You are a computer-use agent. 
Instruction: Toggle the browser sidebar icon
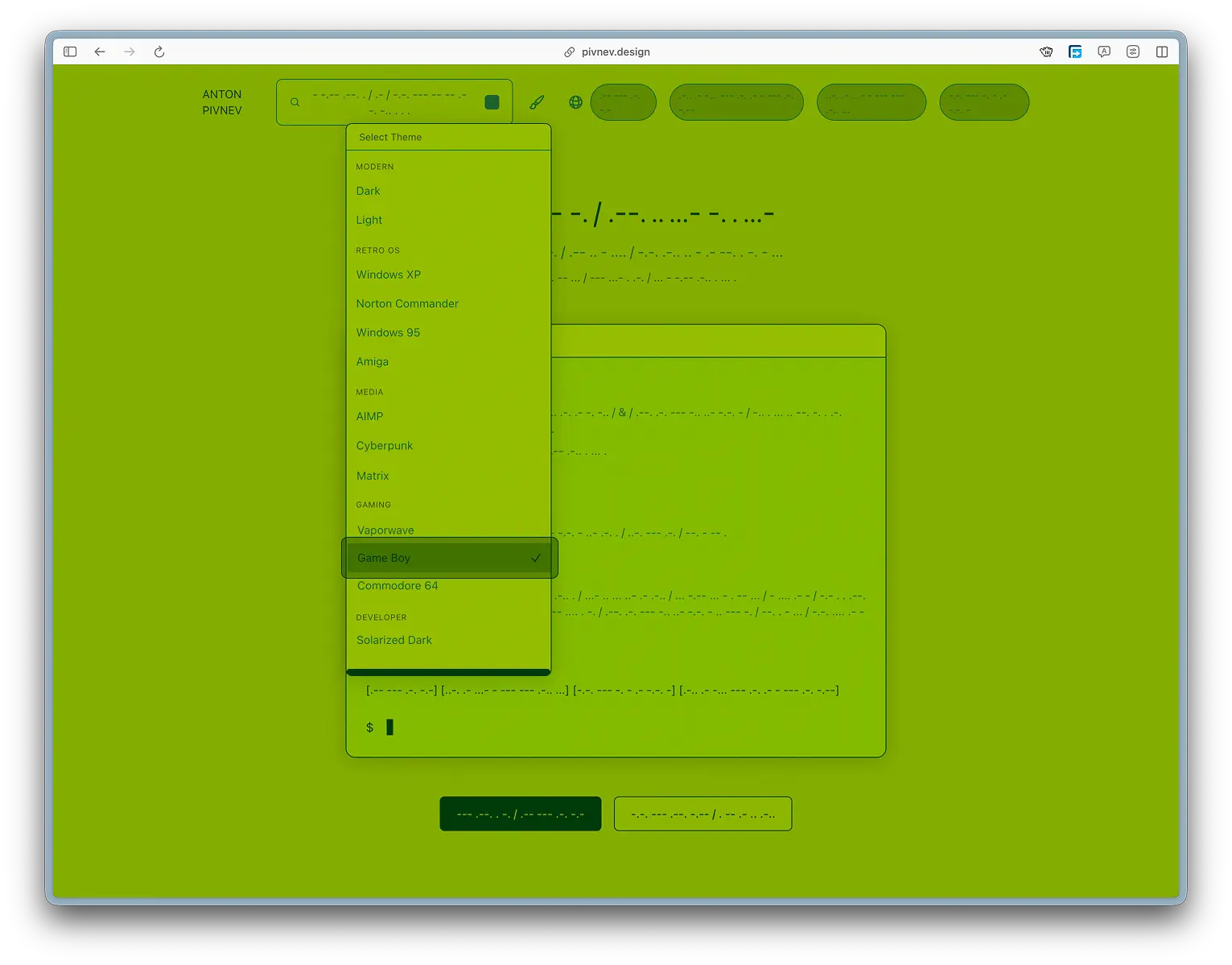(x=70, y=52)
